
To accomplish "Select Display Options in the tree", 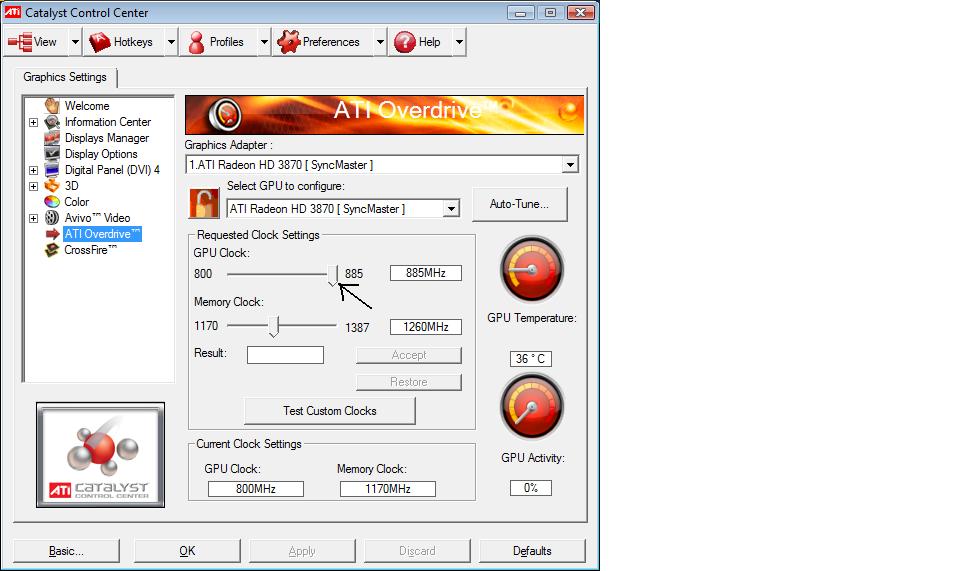I will [101, 153].
